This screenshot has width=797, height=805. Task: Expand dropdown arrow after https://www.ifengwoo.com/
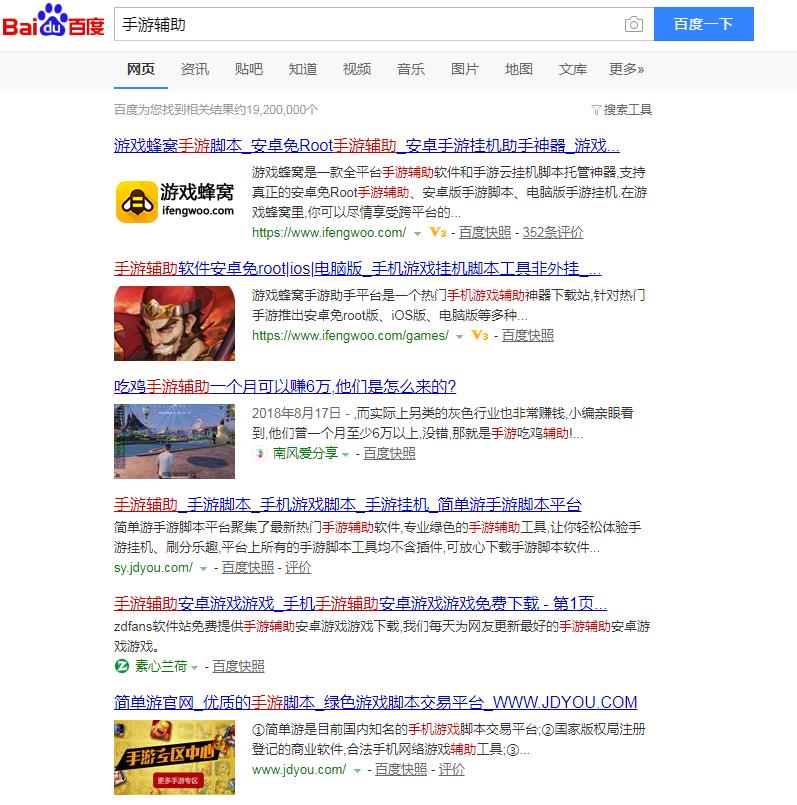[418, 234]
